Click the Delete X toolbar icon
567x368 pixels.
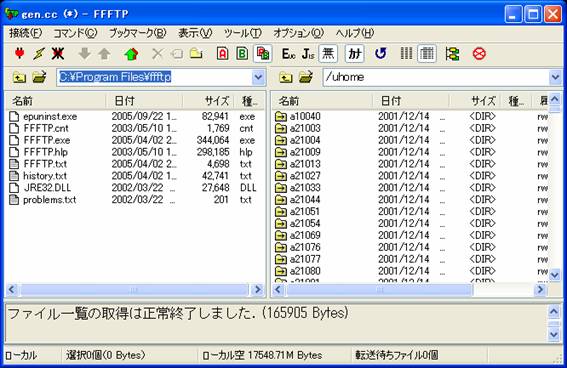pos(157,54)
